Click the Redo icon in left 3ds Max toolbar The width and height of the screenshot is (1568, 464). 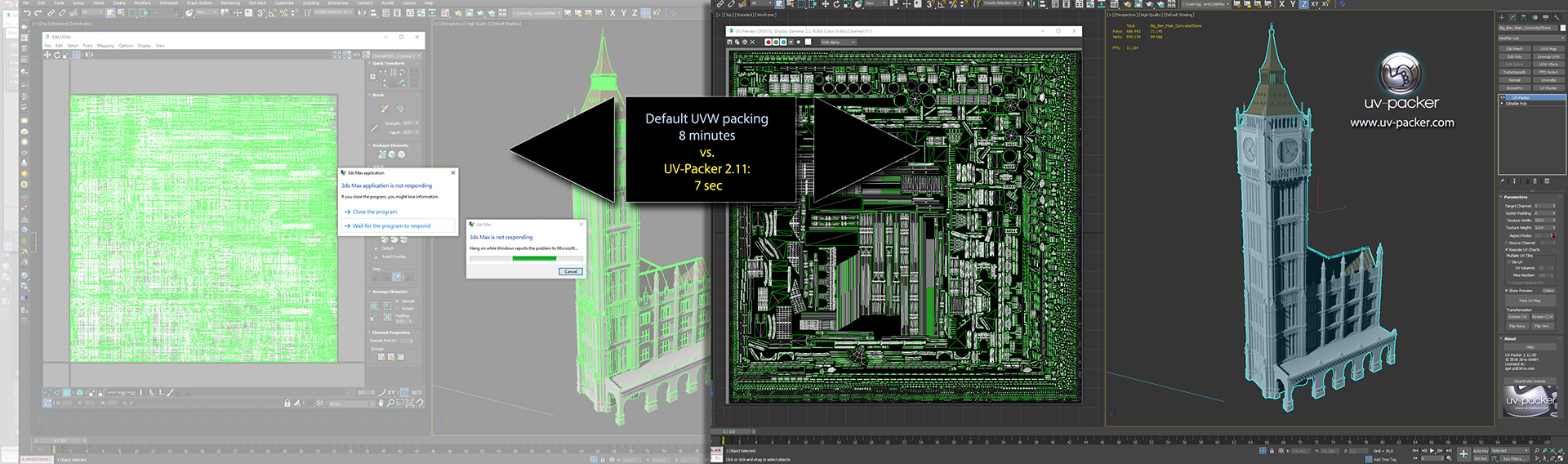tap(38, 13)
